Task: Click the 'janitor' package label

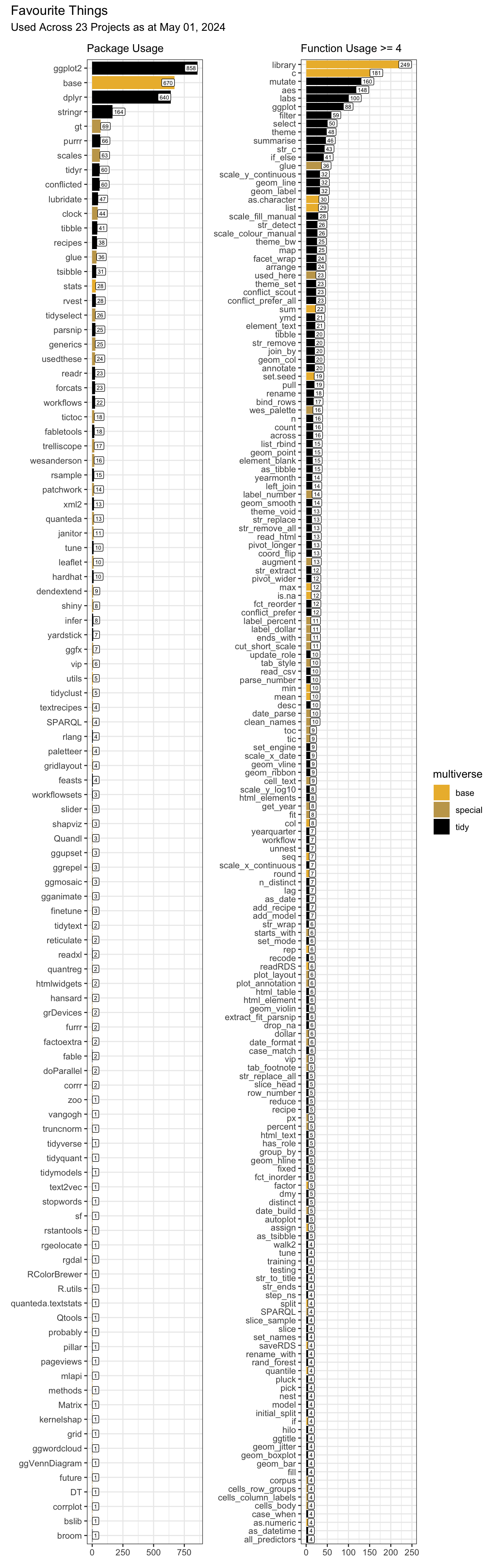Action: point(70,533)
